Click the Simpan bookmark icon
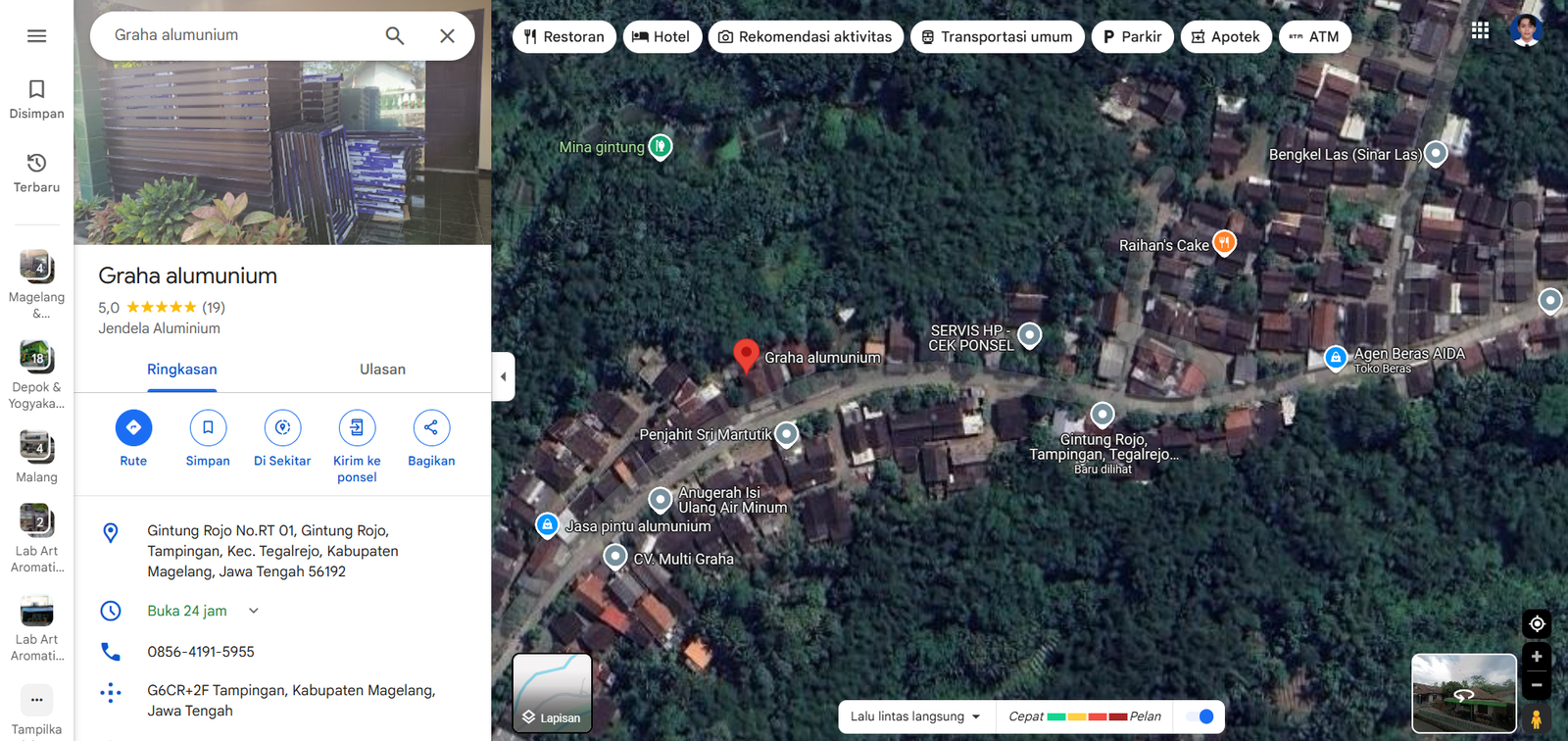The height and width of the screenshot is (741, 1568). coord(208,427)
